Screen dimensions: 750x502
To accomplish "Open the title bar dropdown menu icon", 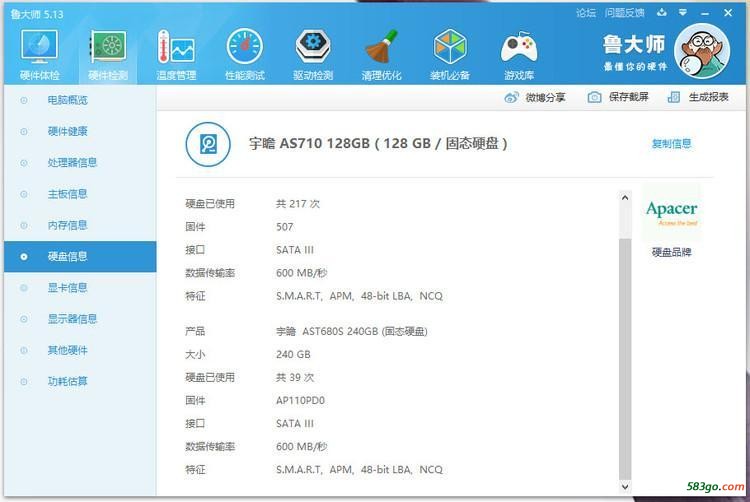I will click(x=683, y=13).
